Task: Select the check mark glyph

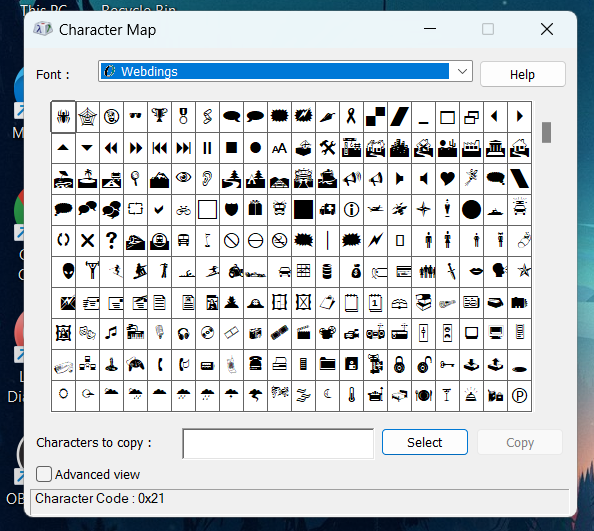Action: tap(159, 210)
